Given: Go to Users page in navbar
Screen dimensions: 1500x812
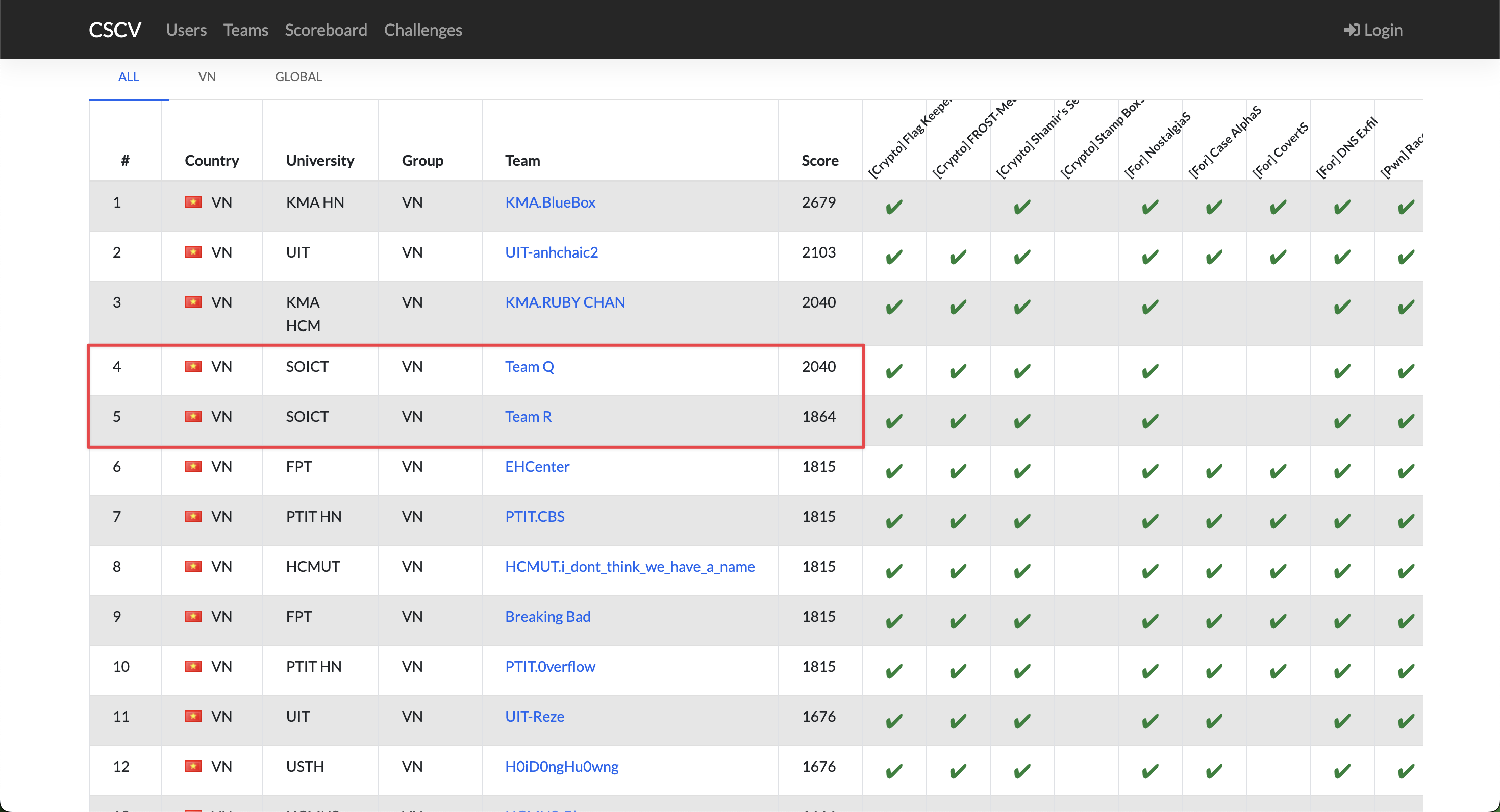Looking at the screenshot, I should [x=186, y=30].
